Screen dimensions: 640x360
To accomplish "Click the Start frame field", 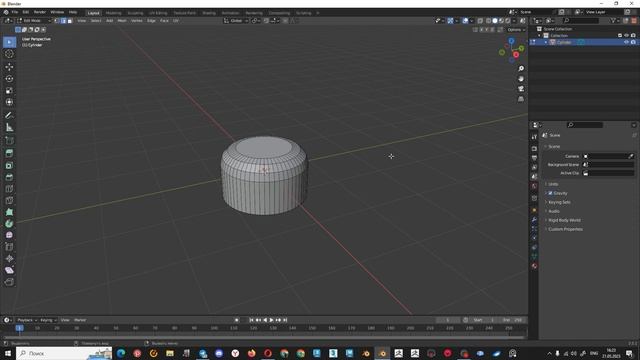I will pos(484,320).
